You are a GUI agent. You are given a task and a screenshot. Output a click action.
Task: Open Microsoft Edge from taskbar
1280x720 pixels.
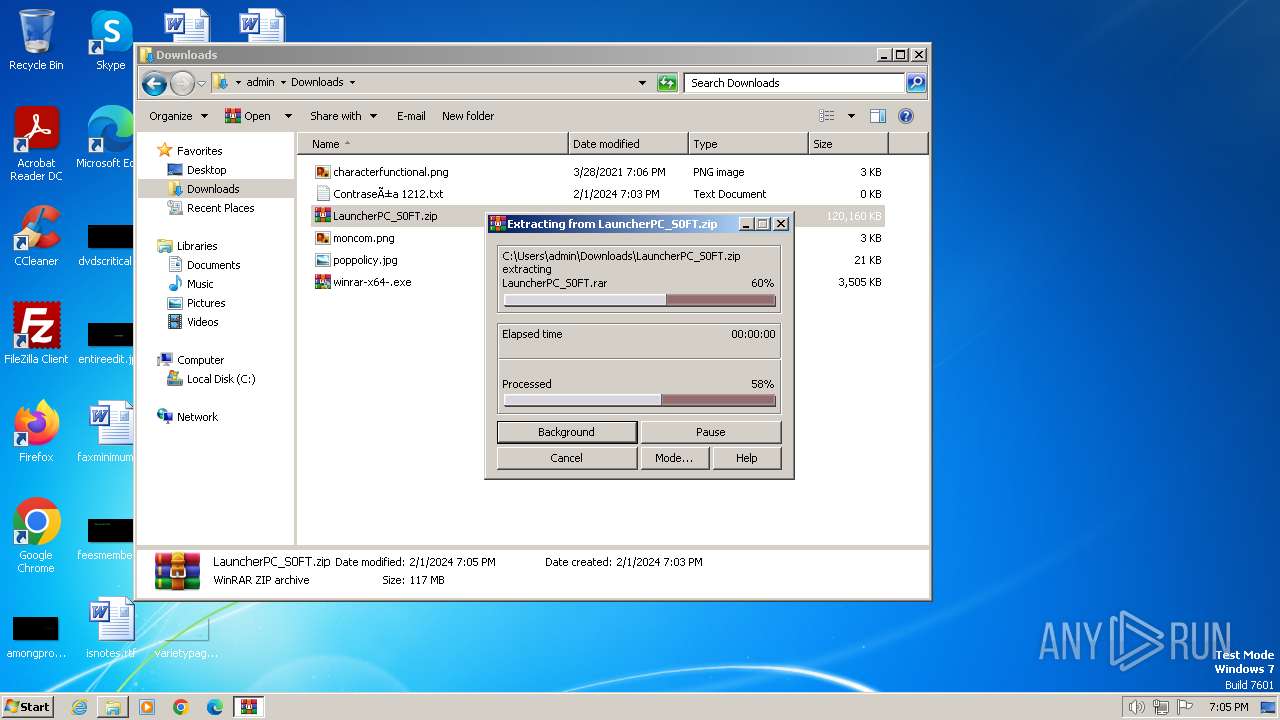tap(215, 707)
